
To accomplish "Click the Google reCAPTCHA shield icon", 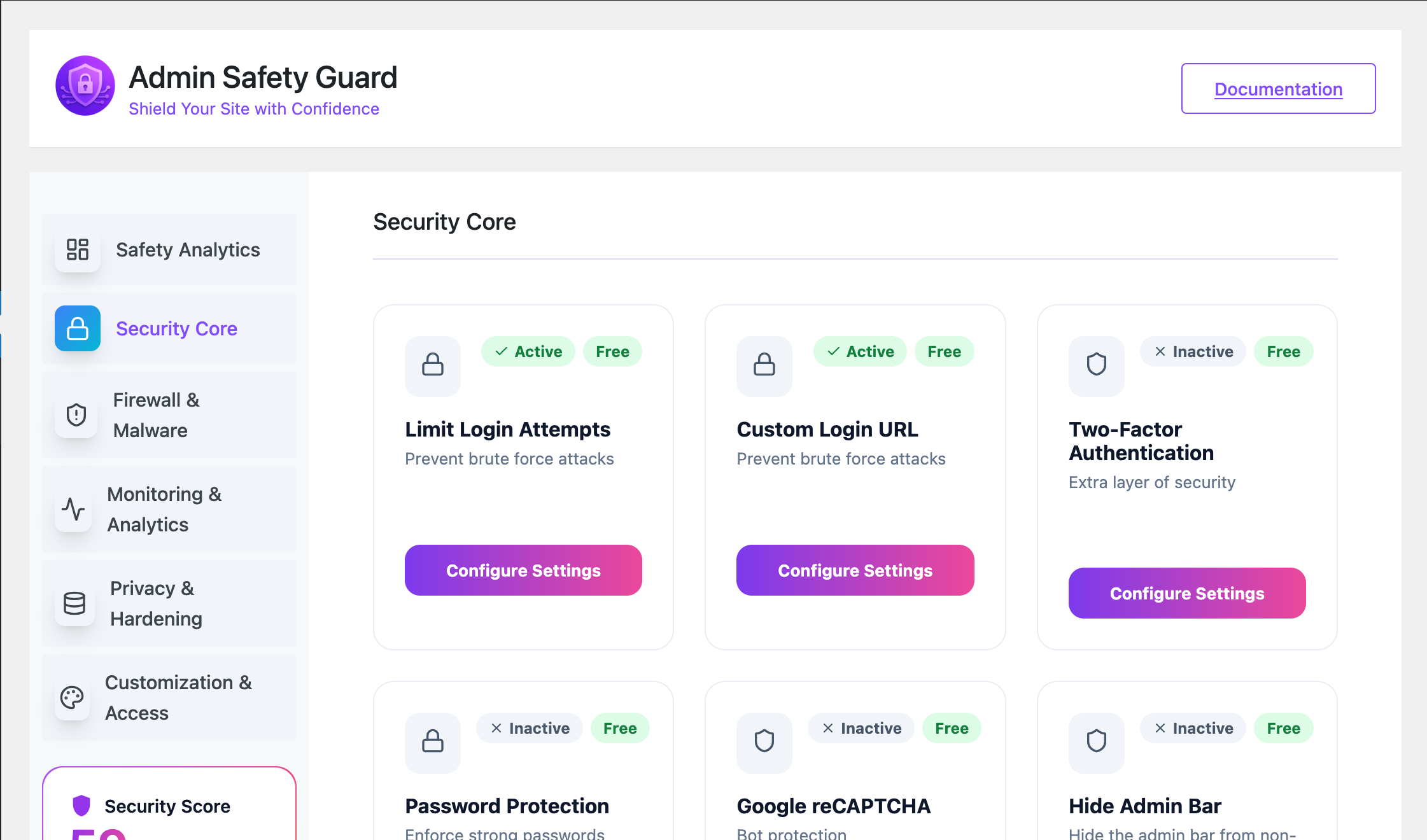I will pyautogui.click(x=764, y=741).
